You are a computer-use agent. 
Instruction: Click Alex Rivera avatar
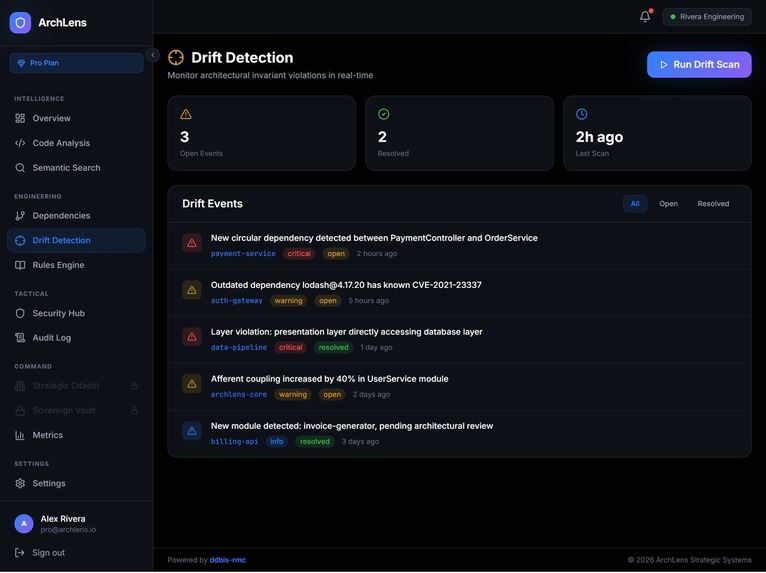(24, 524)
